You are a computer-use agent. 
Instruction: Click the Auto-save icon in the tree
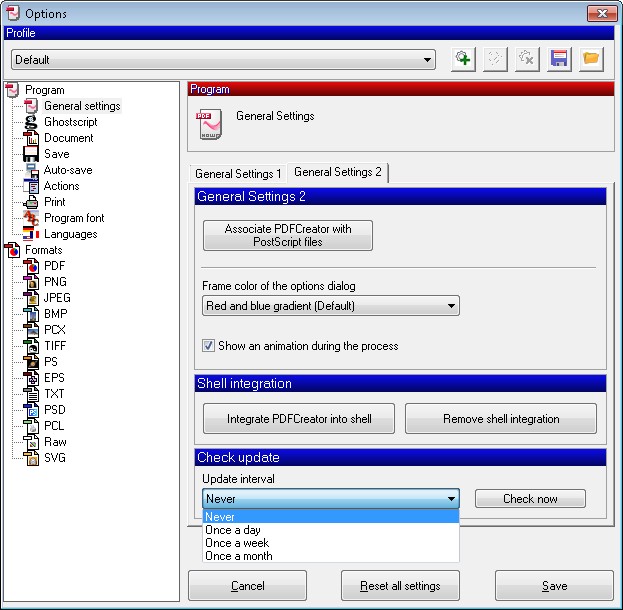click(x=31, y=170)
